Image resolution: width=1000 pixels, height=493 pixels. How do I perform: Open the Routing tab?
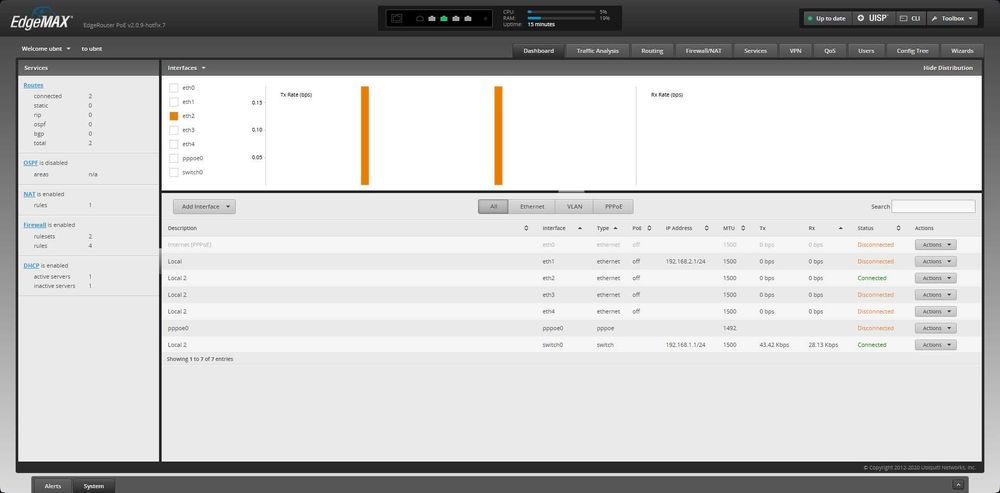coord(652,51)
